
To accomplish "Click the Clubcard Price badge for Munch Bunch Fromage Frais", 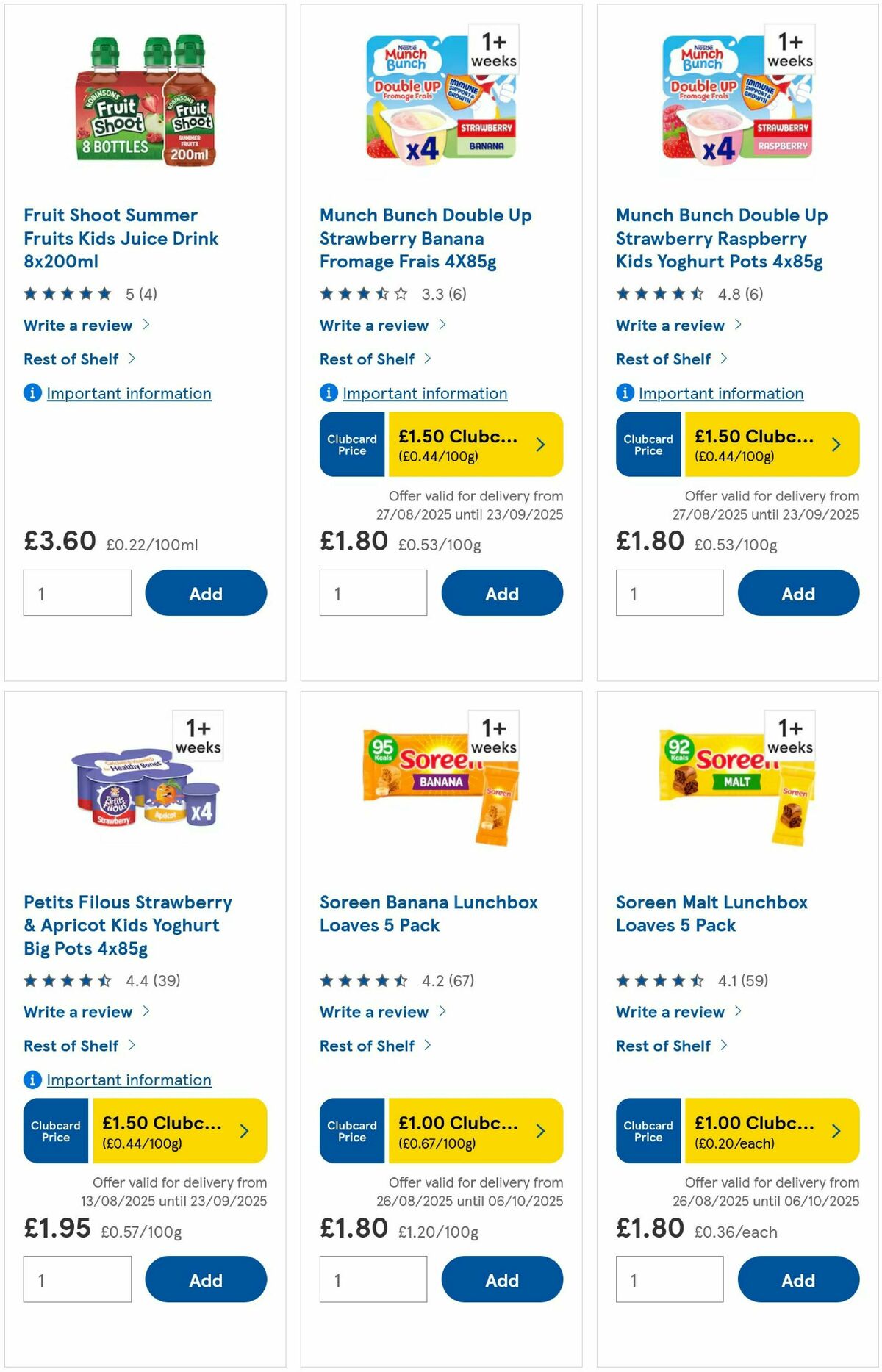I will point(351,445).
